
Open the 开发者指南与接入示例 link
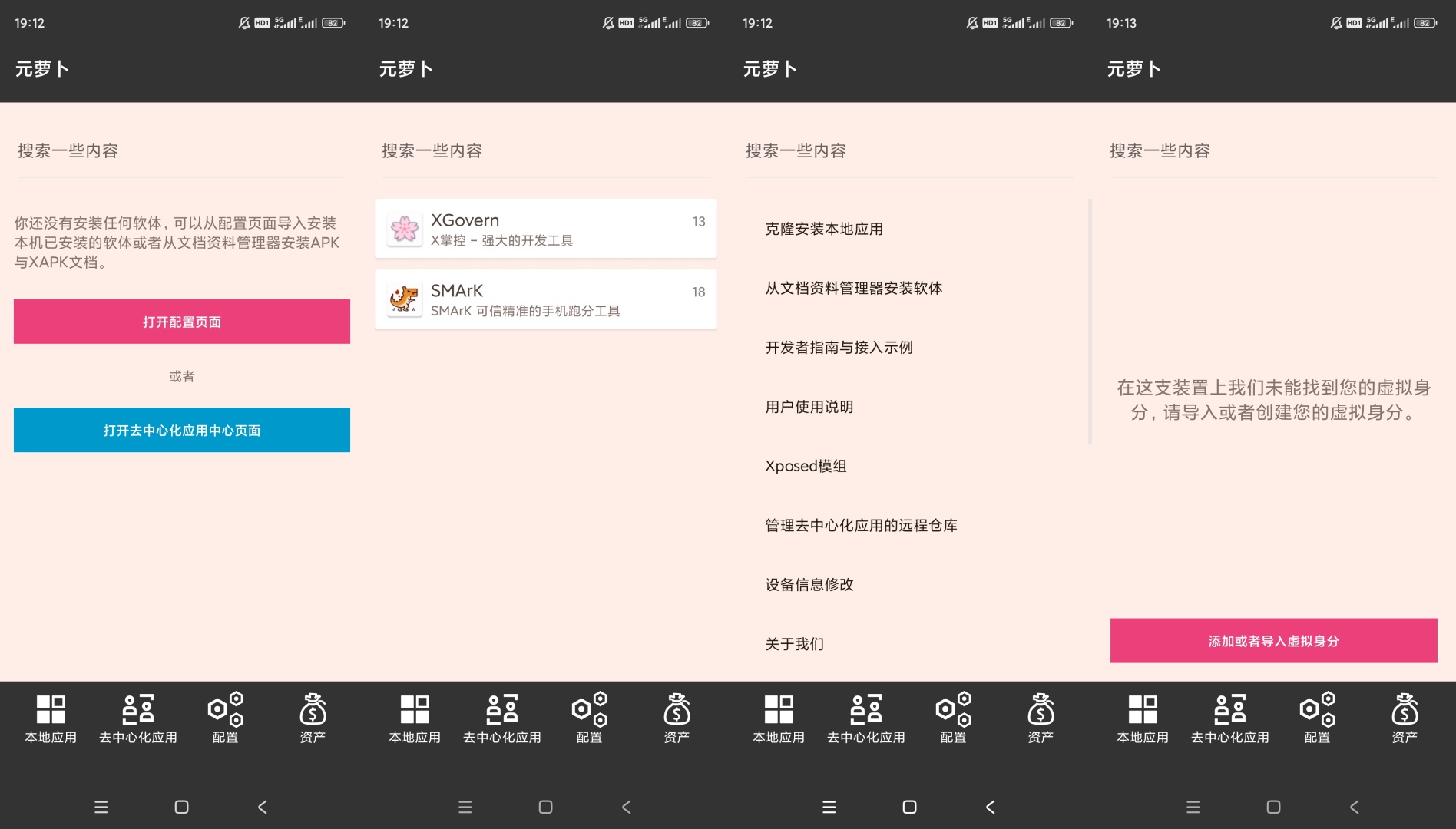coord(839,347)
